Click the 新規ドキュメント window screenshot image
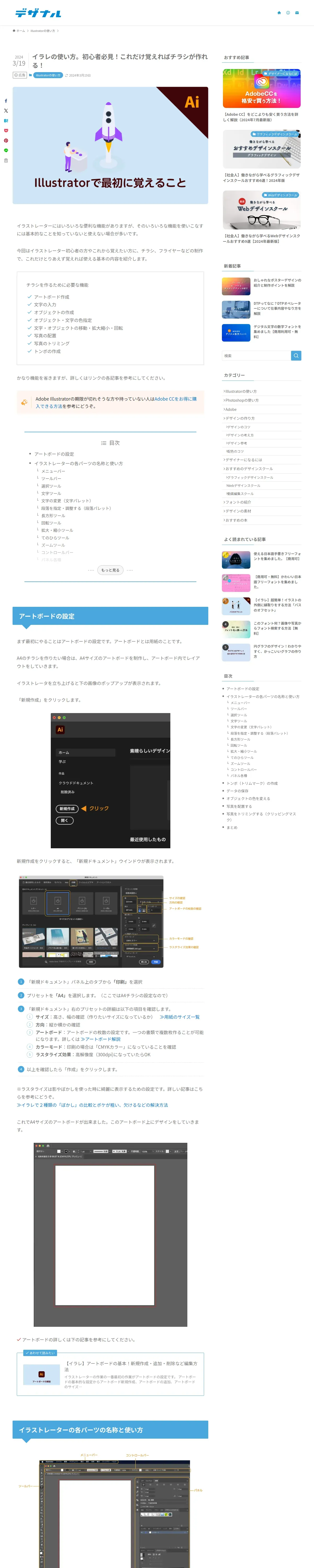Viewport: 314px width, 1568px height. (x=110, y=921)
